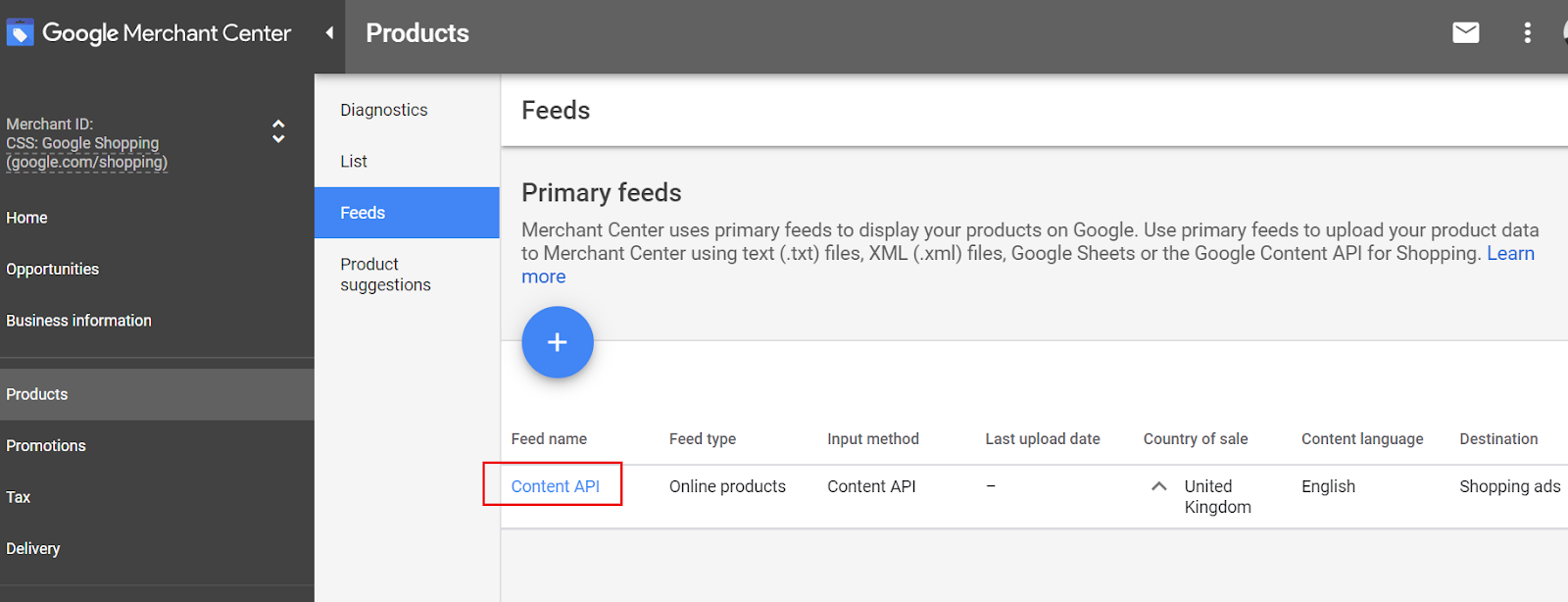Click the Google Merchant Center logo icon

point(20,32)
